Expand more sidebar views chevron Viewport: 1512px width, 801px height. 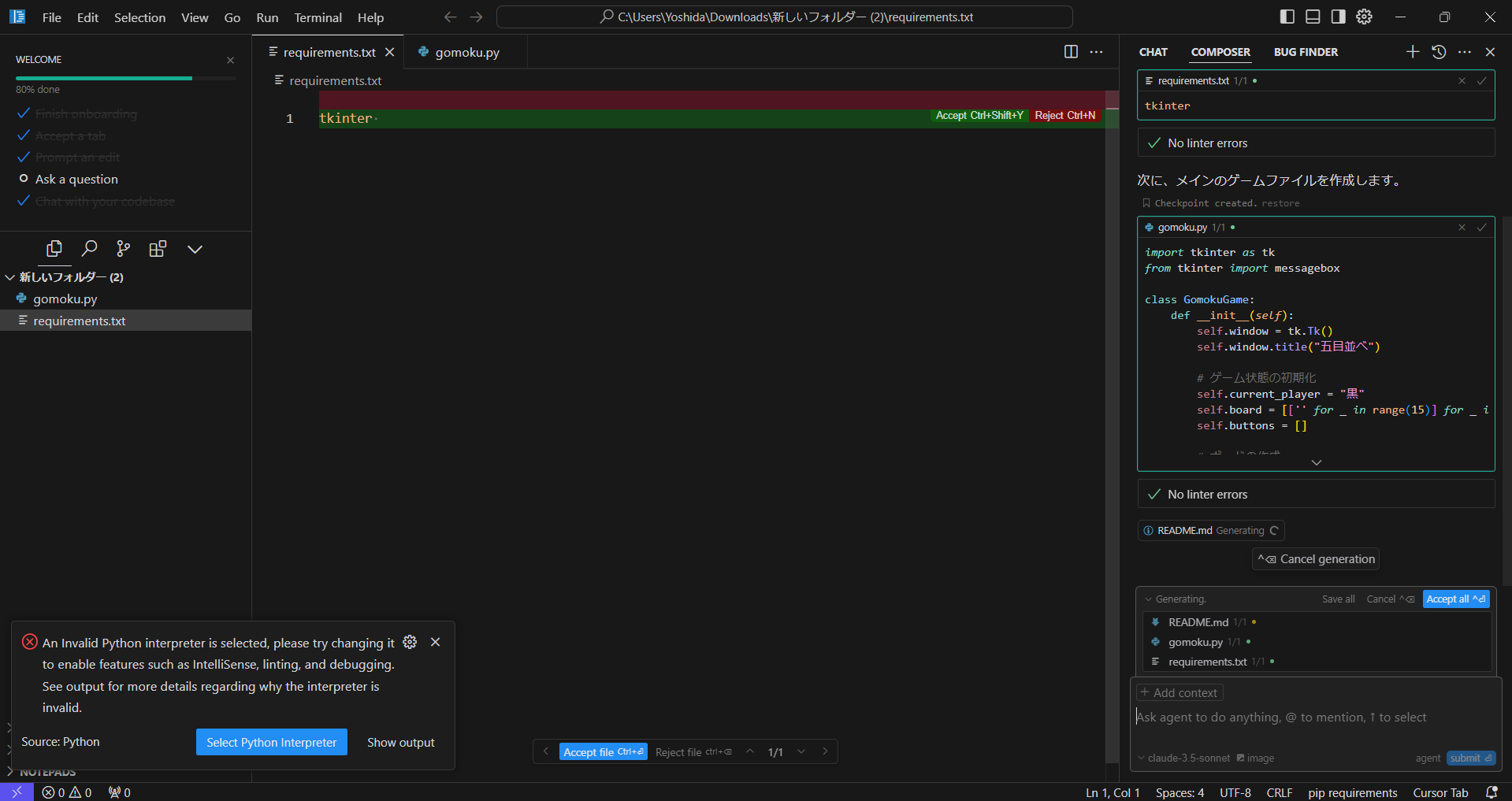pyautogui.click(x=195, y=249)
